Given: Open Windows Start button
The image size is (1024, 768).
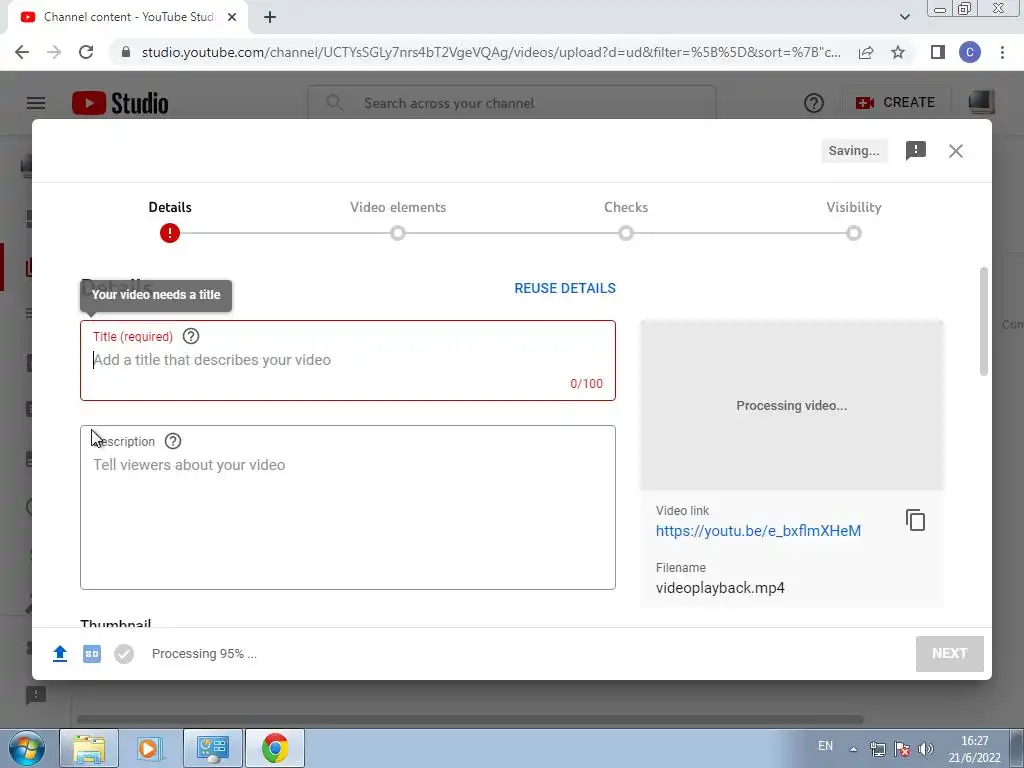Looking at the screenshot, I should [x=26, y=748].
